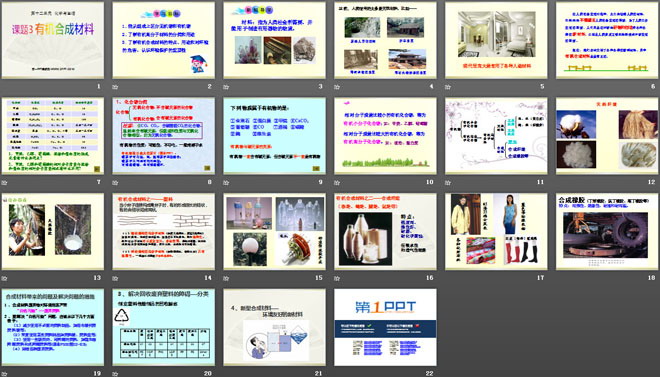660x377 pixels.
Task: Click animation star icon under slide 4
Action: [x=337, y=87]
